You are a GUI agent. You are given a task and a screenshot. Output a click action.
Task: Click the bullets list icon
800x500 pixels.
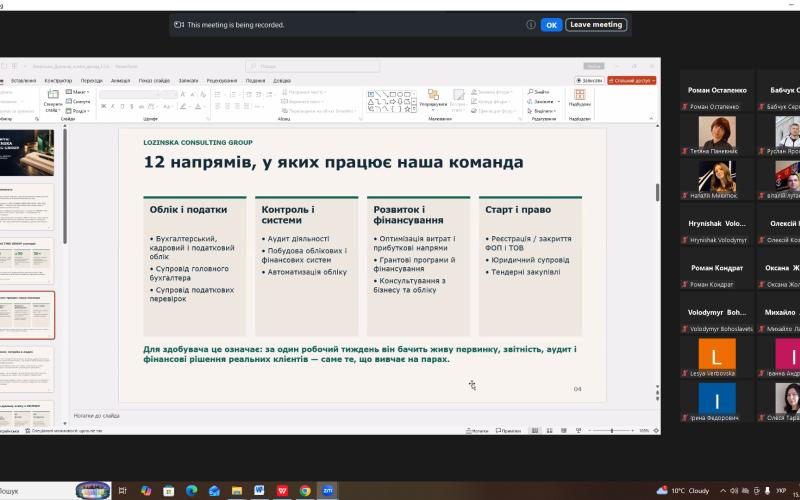pos(219,94)
